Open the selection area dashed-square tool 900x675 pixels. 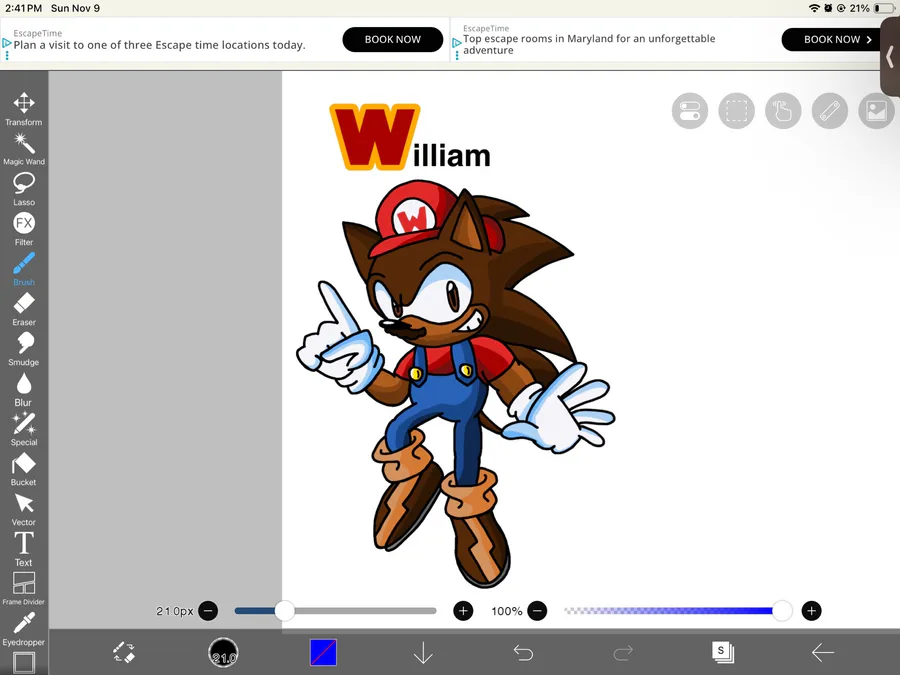pos(736,111)
